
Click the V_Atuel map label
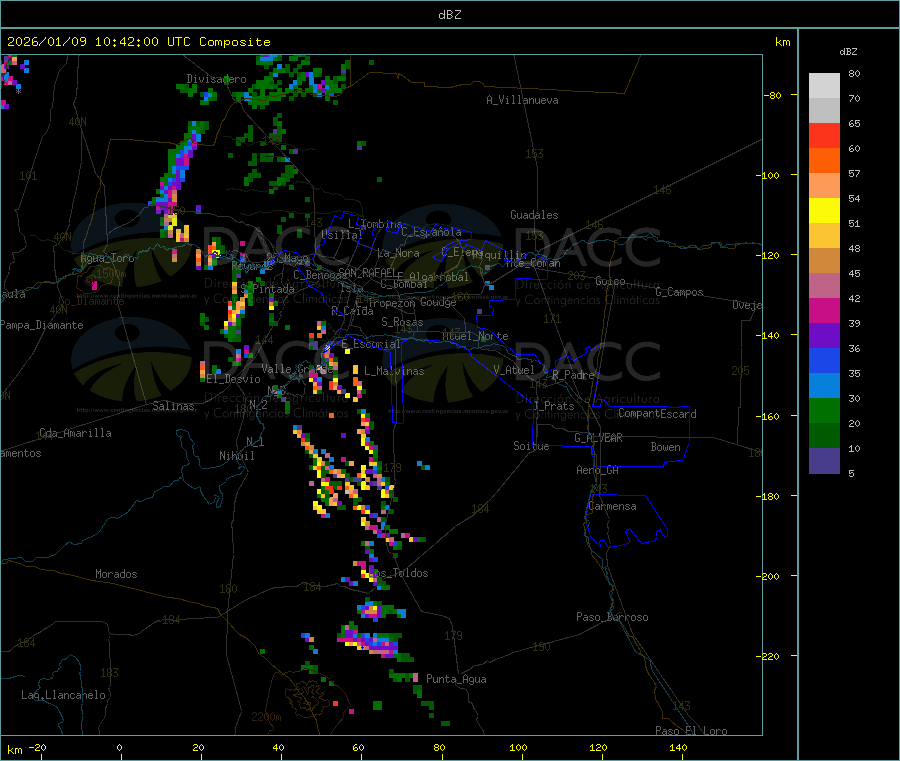pyautogui.click(x=514, y=370)
